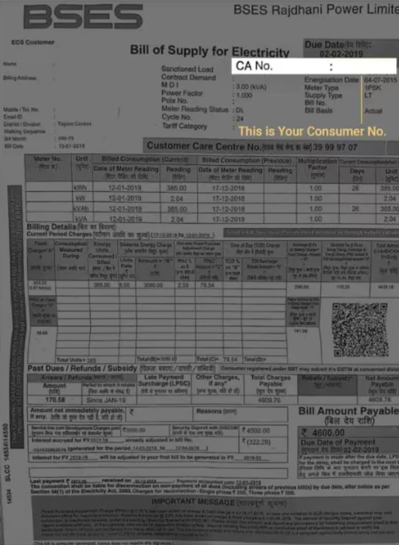Click the 'Billing Details' section heading
This screenshot has height=545, width=399.
(x=51, y=227)
